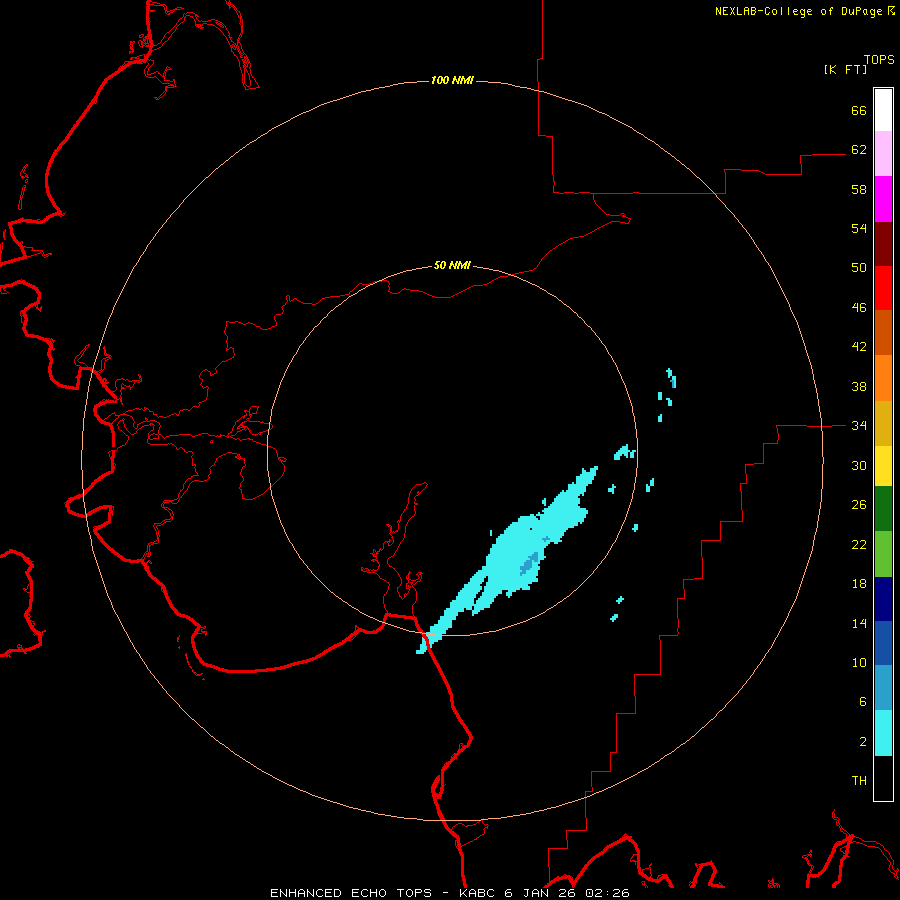Click the legend value '46'
Viewport: 900px width, 900px height.
(x=859, y=308)
